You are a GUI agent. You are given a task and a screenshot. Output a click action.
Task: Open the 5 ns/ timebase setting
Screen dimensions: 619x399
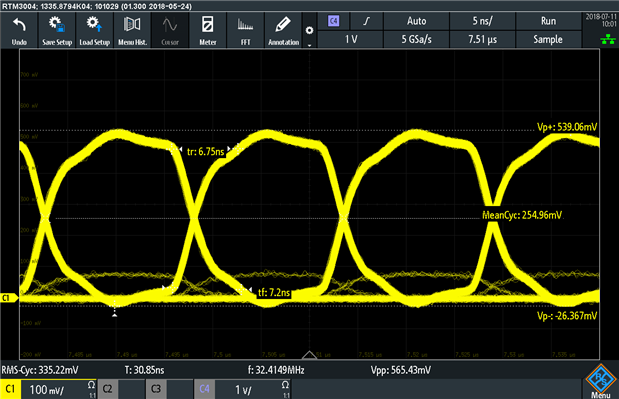pos(482,21)
